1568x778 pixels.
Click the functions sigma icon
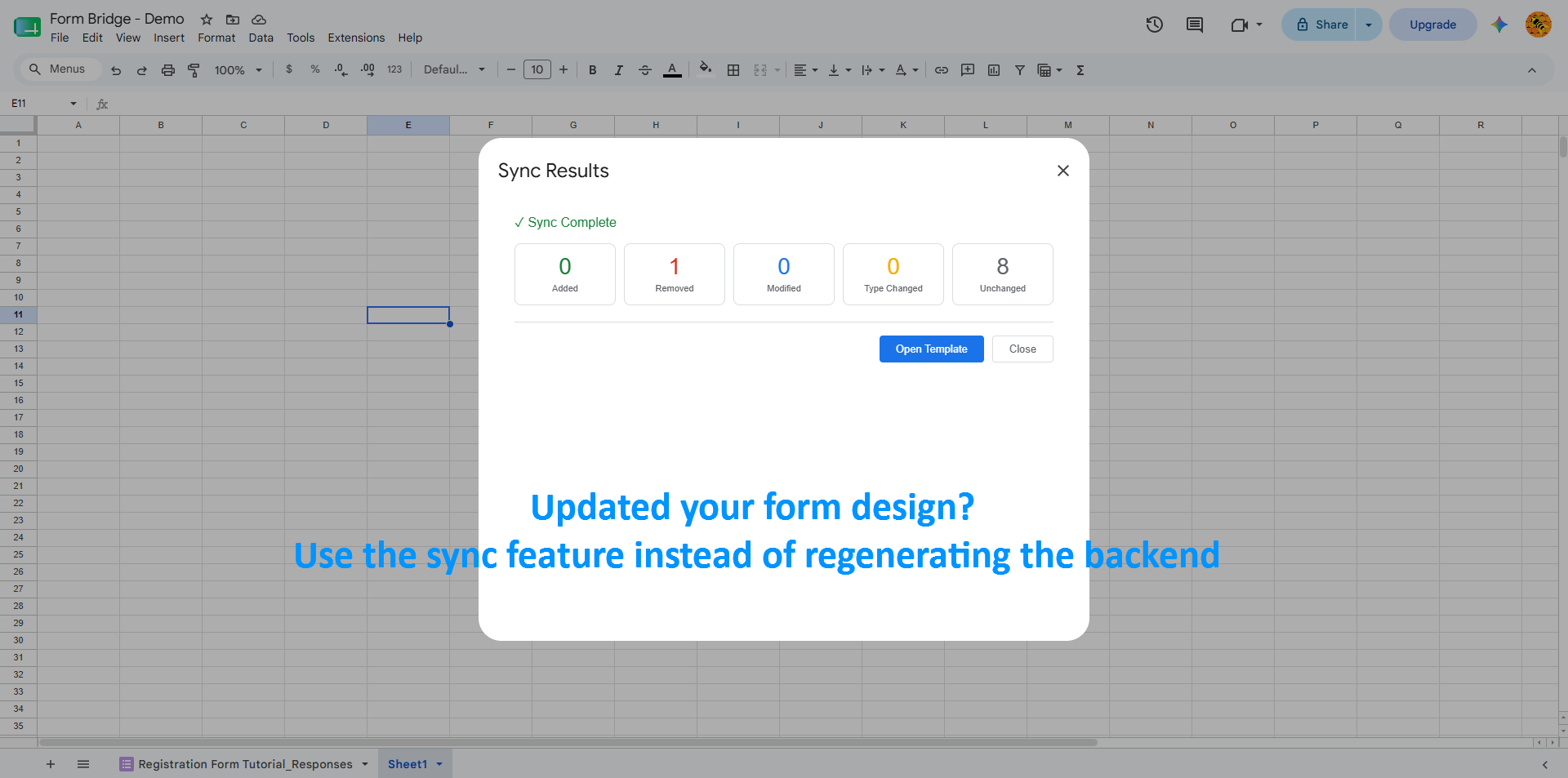click(x=1080, y=70)
